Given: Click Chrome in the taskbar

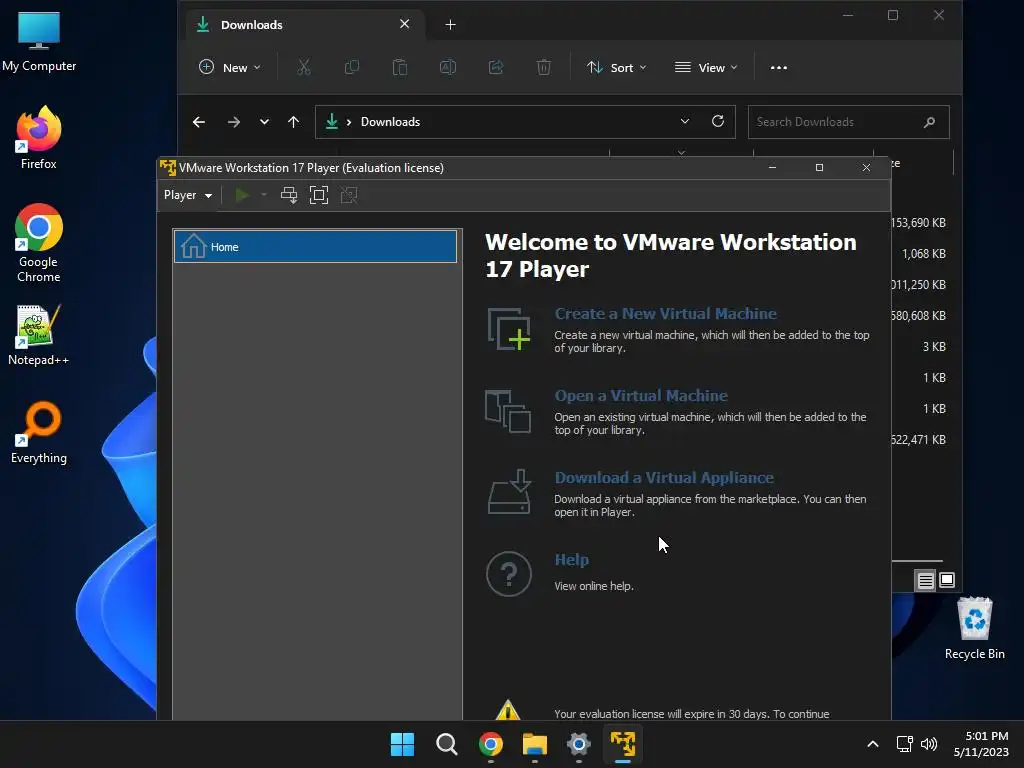Looking at the screenshot, I should [490, 744].
